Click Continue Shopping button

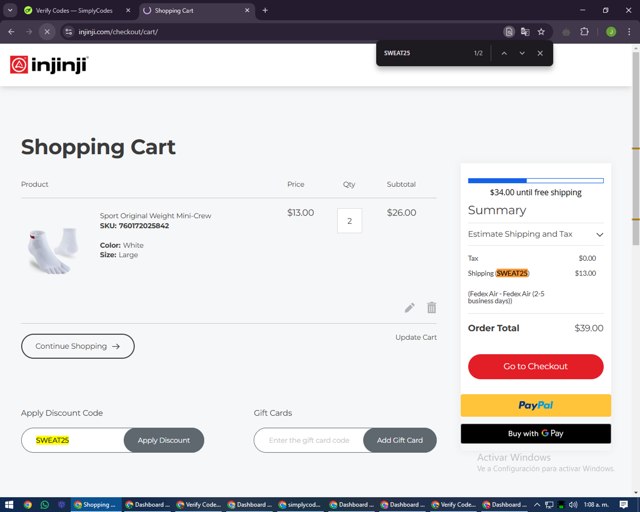pyautogui.click(x=78, y=346)
